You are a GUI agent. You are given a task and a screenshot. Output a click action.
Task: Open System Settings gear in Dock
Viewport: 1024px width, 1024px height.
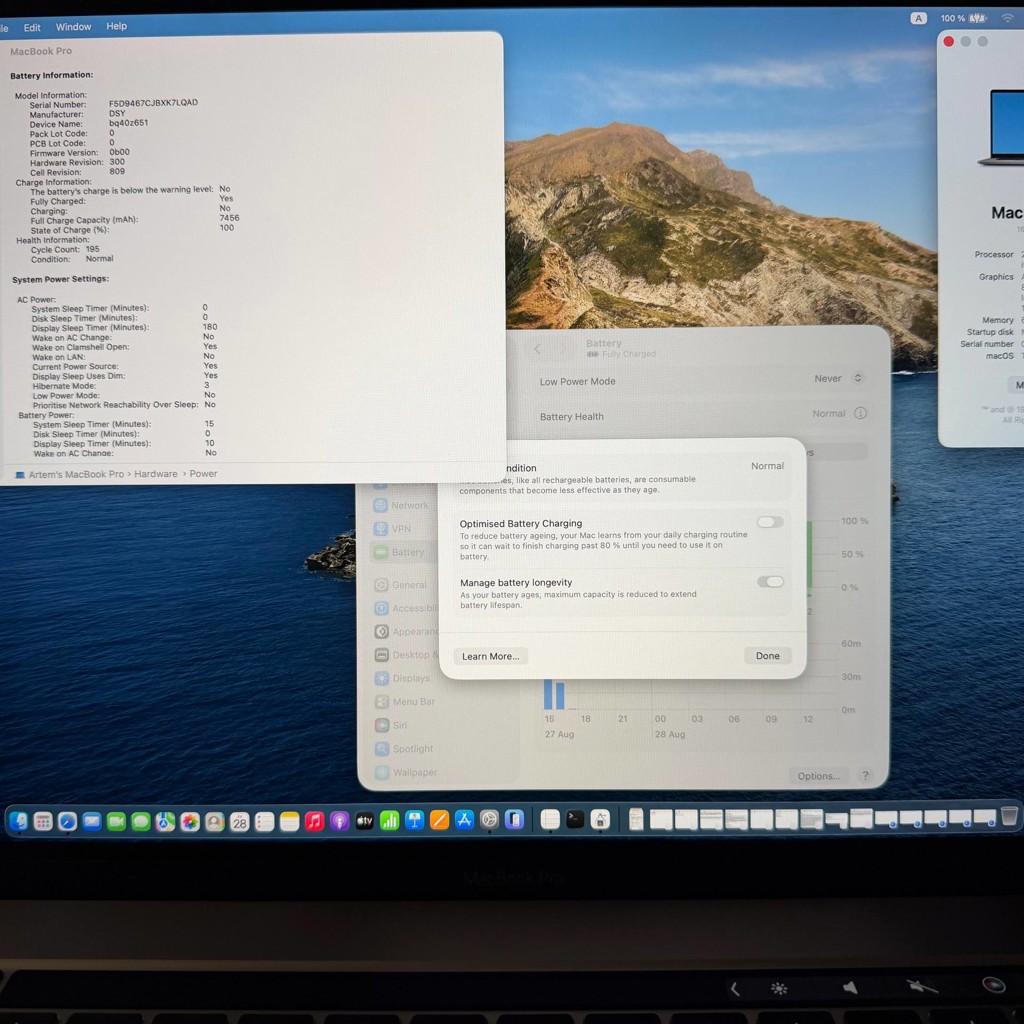coord(489,819)
